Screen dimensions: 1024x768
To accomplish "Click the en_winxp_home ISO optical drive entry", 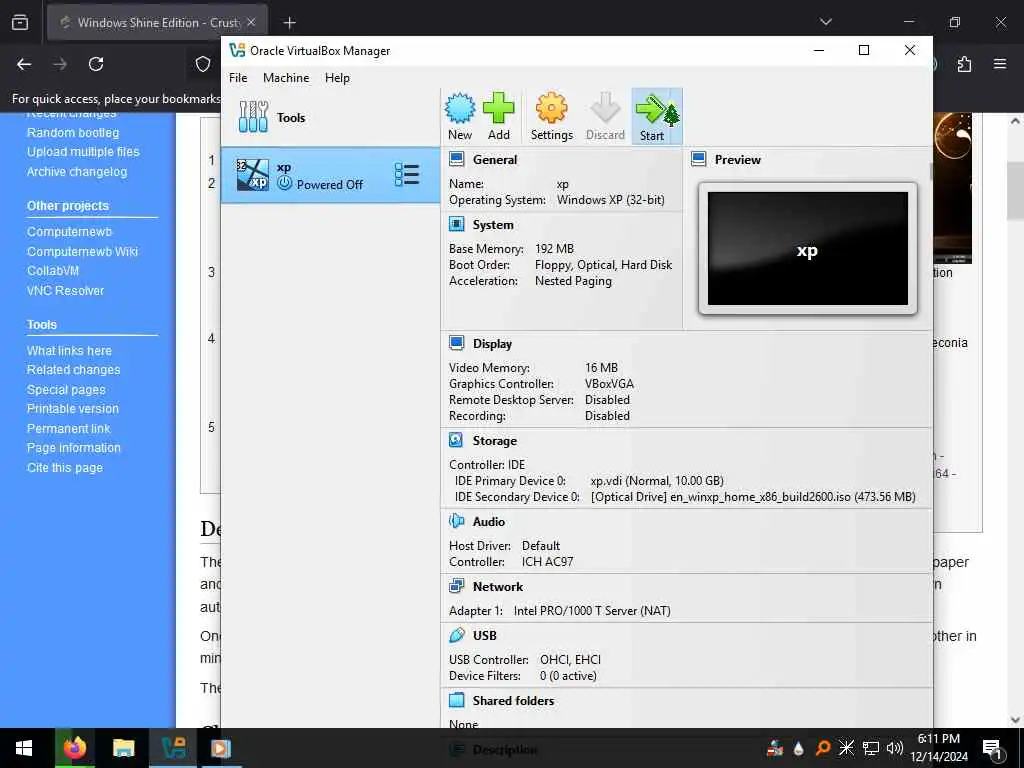I will tap(753, 497).
